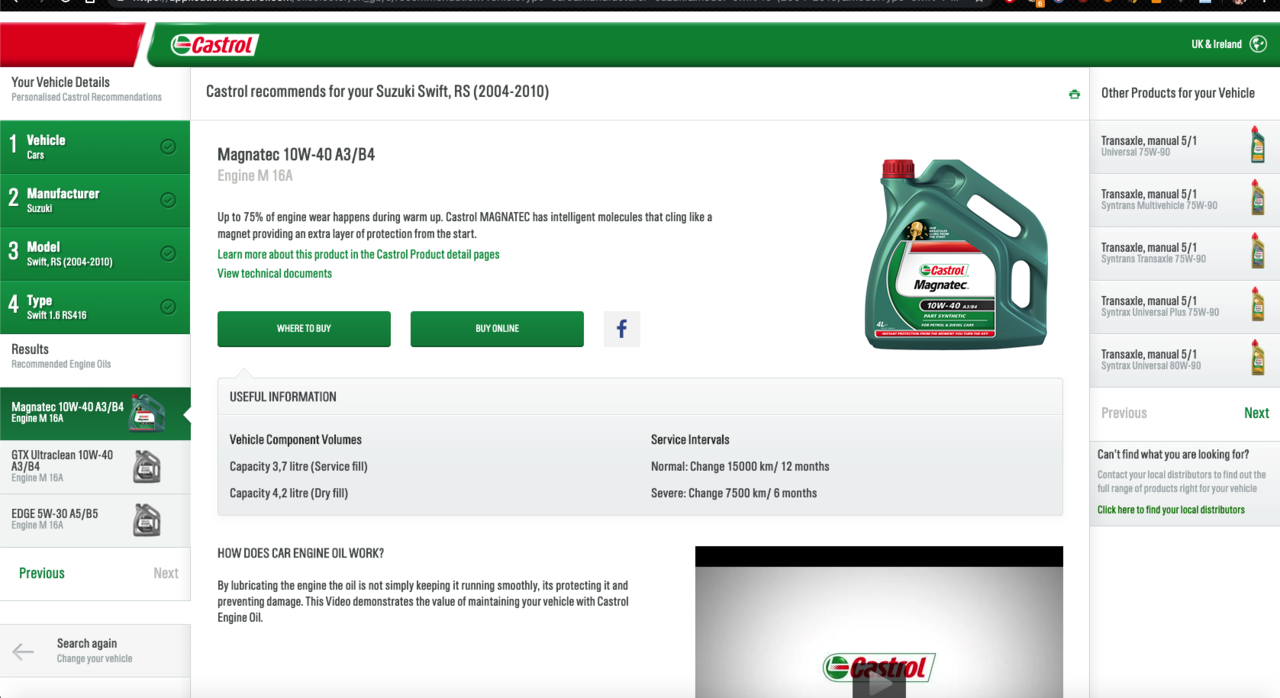Click the Can't find what you are looking for? text

(1173, 455)
